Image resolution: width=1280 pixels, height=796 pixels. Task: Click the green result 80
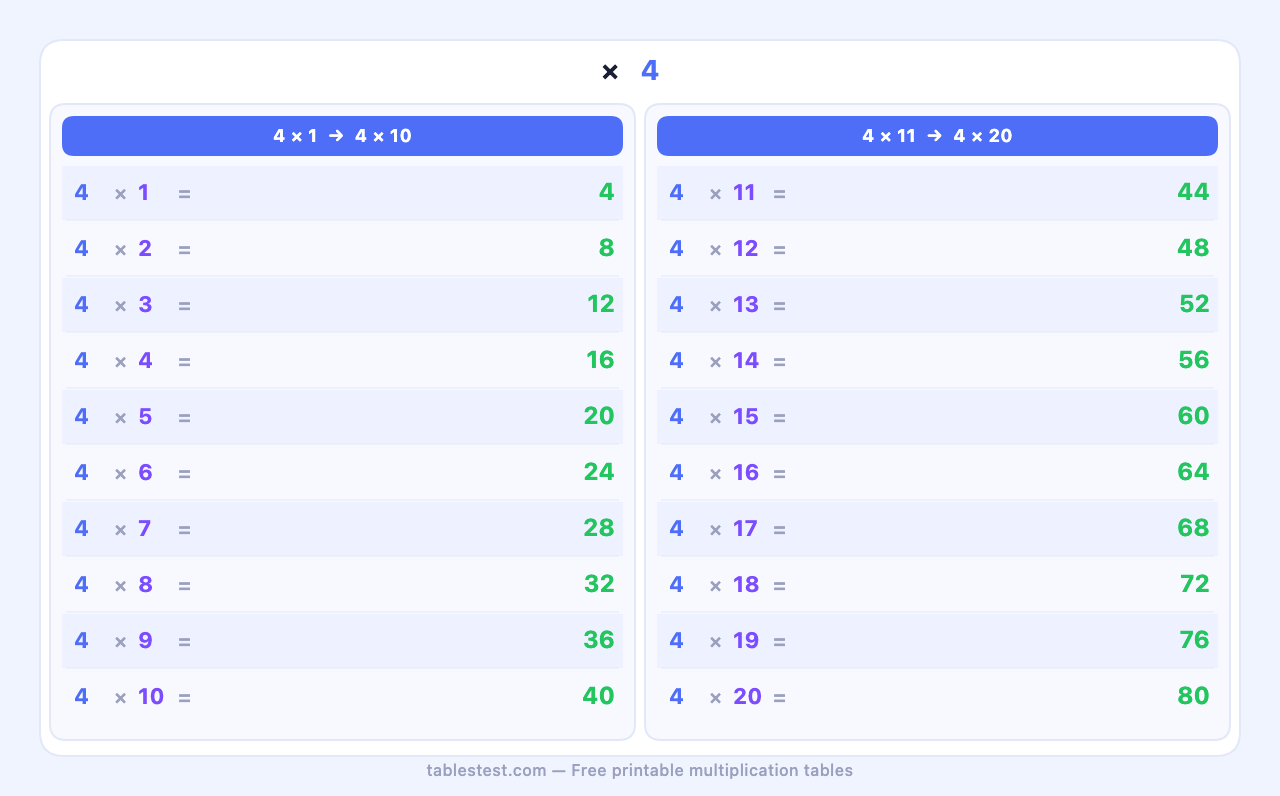(x=1193, y=697)
